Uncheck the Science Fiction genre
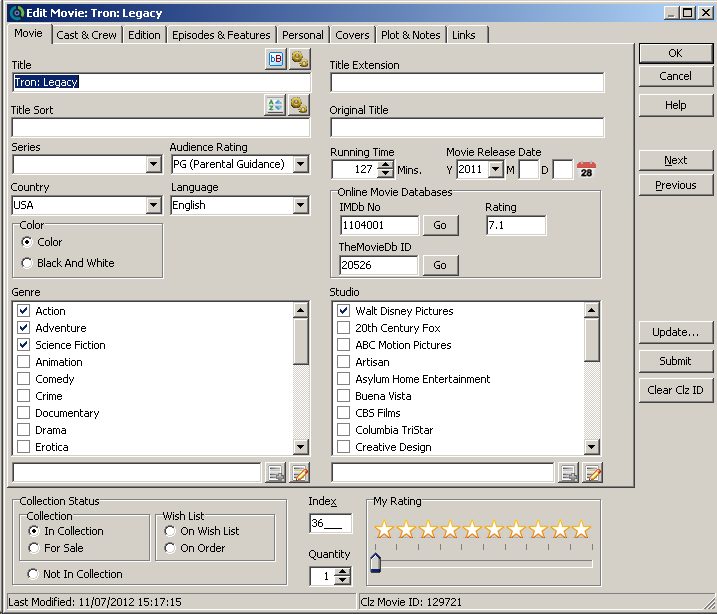Screen dimensions: 717x614 coord(23,345)
